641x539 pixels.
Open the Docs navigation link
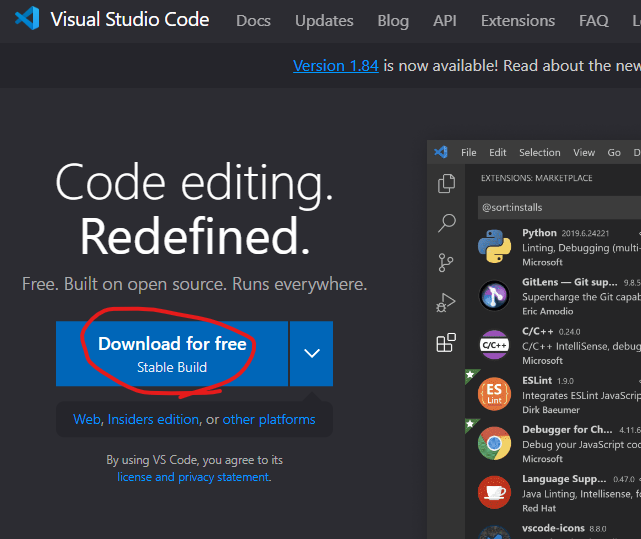tap(253, 20)
